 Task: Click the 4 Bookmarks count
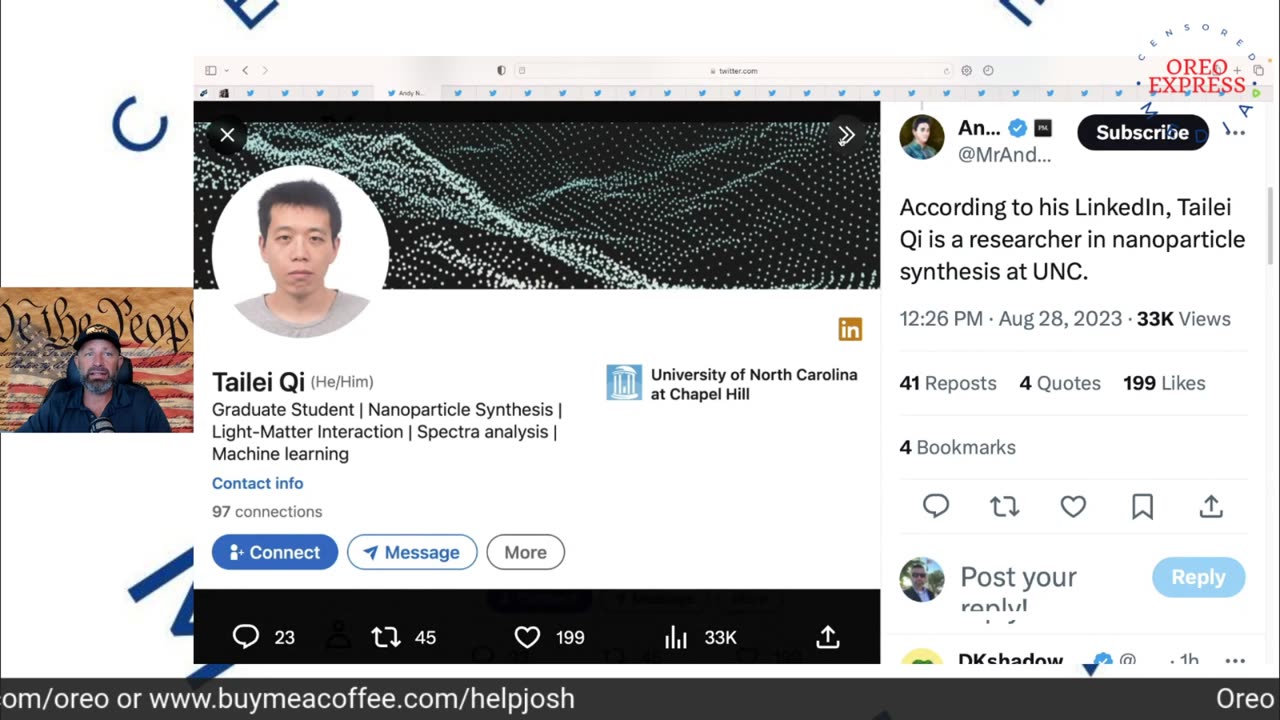(957, 447)
